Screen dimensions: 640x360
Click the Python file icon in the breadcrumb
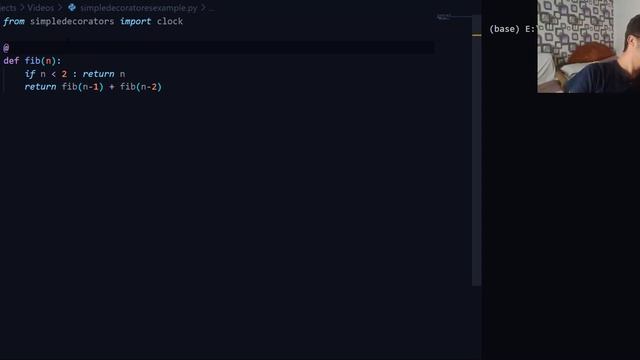coord(72,7)
